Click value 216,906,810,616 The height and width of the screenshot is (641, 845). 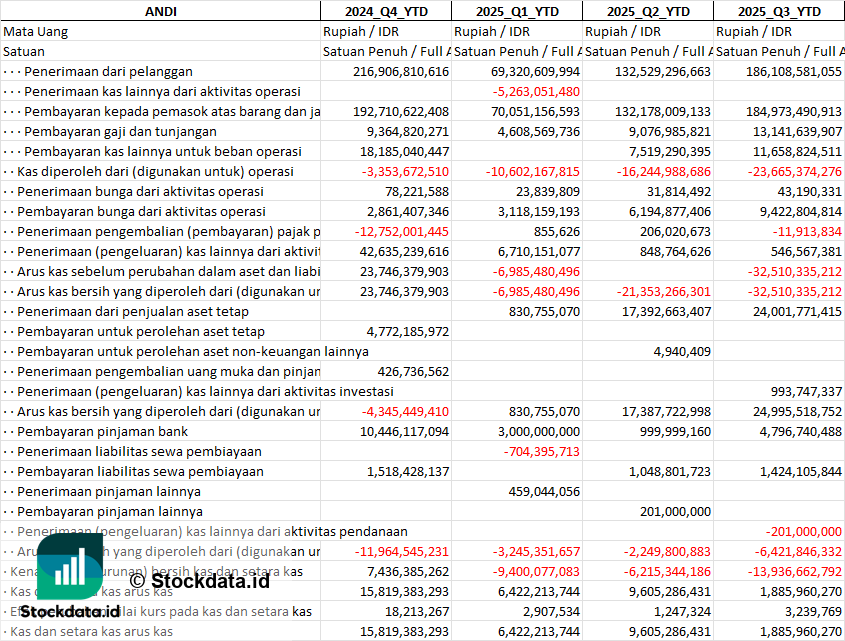click(401, 72)
